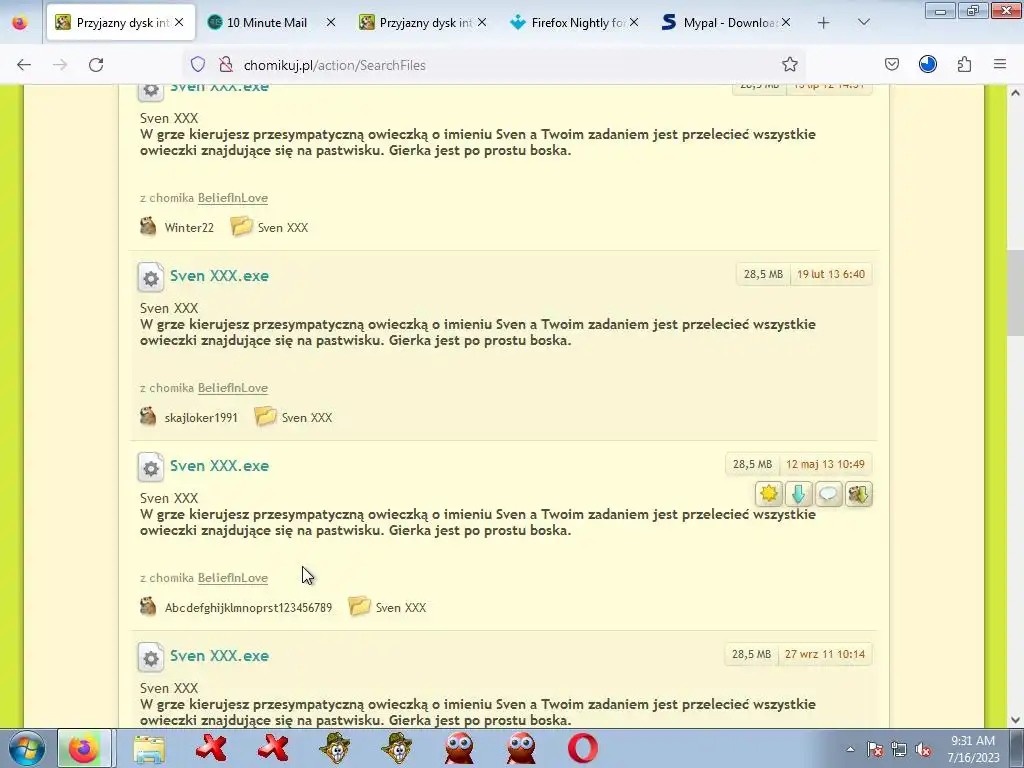This screenshot has height=768, width=1024.
Task: Open the folder icon next to skajloker1991
Action: [265, 416]
